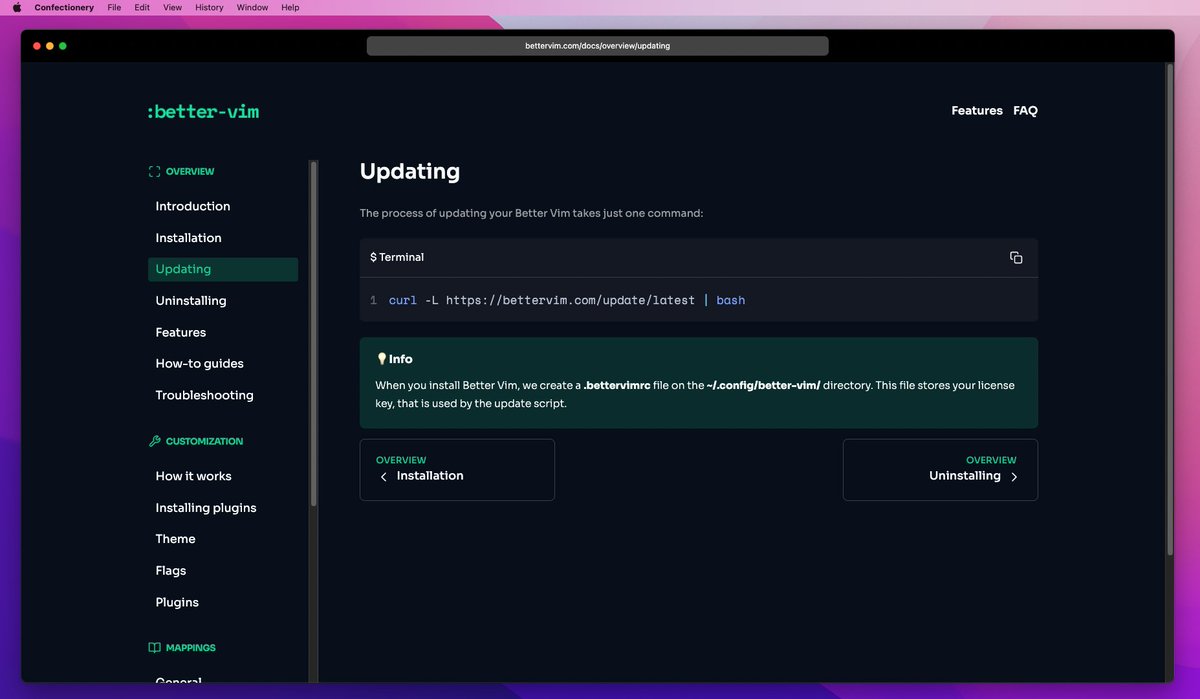Image resolution: width=1200 pixels, height=699 pixels.
Task: Click the left chevron beside Installation
Action: coord(384,477)
